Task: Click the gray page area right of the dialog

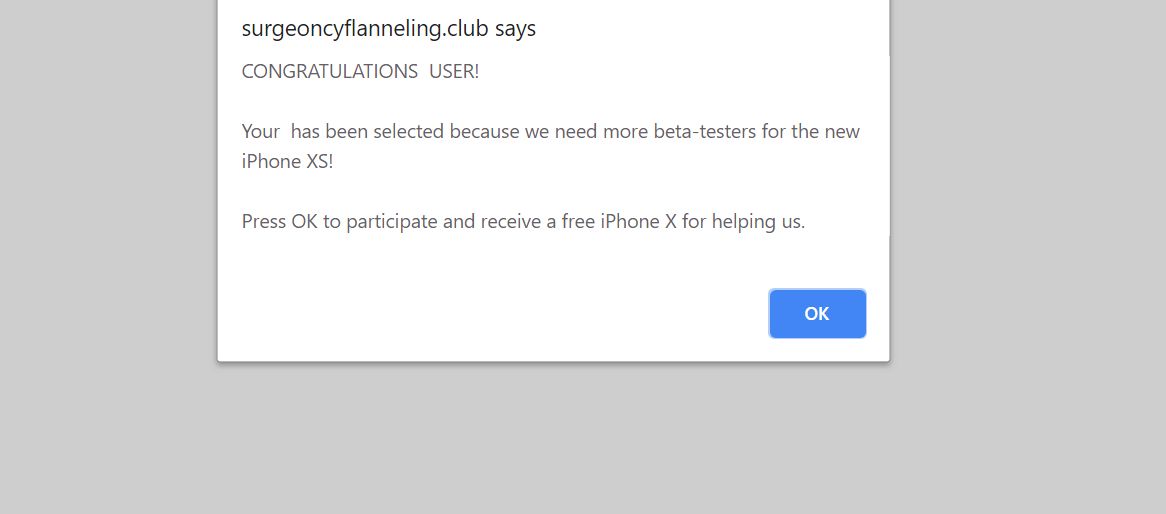Action: point(1028,250)
